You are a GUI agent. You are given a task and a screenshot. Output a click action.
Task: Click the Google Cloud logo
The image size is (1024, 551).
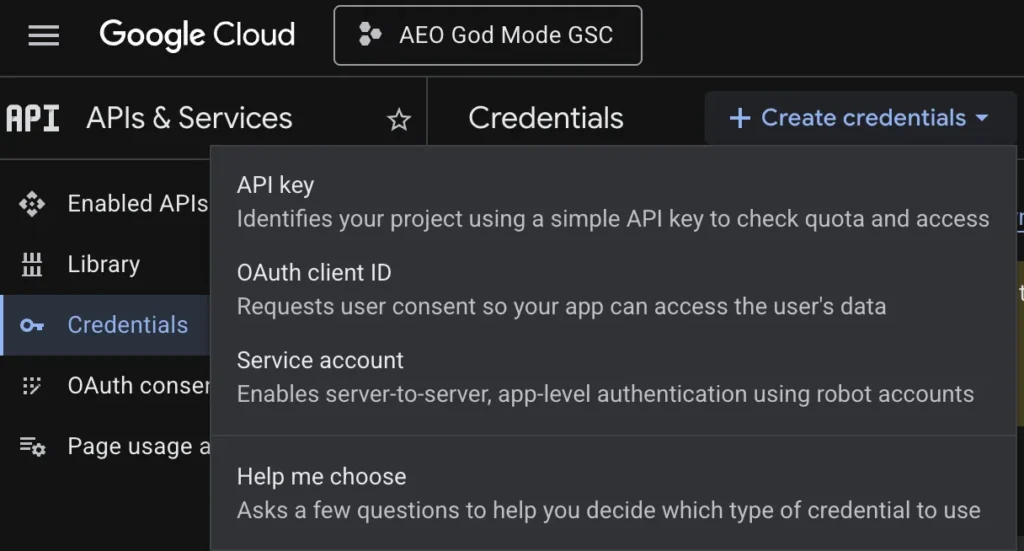(x=197, y=36)
